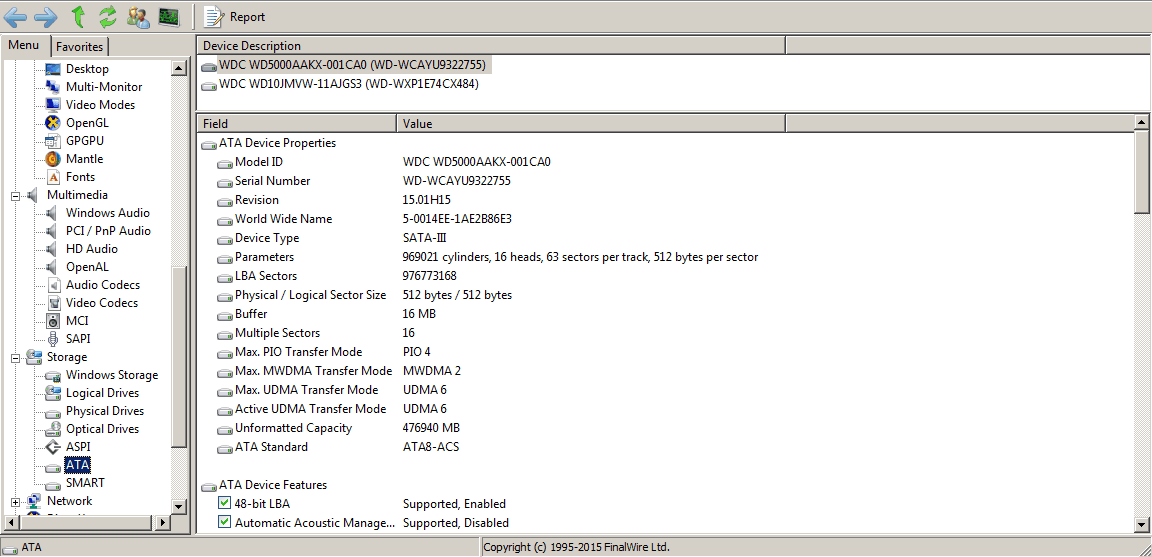Open the users manager toolbar icon
Screen dimensions: 1152x557
click(x=139, y=16)
